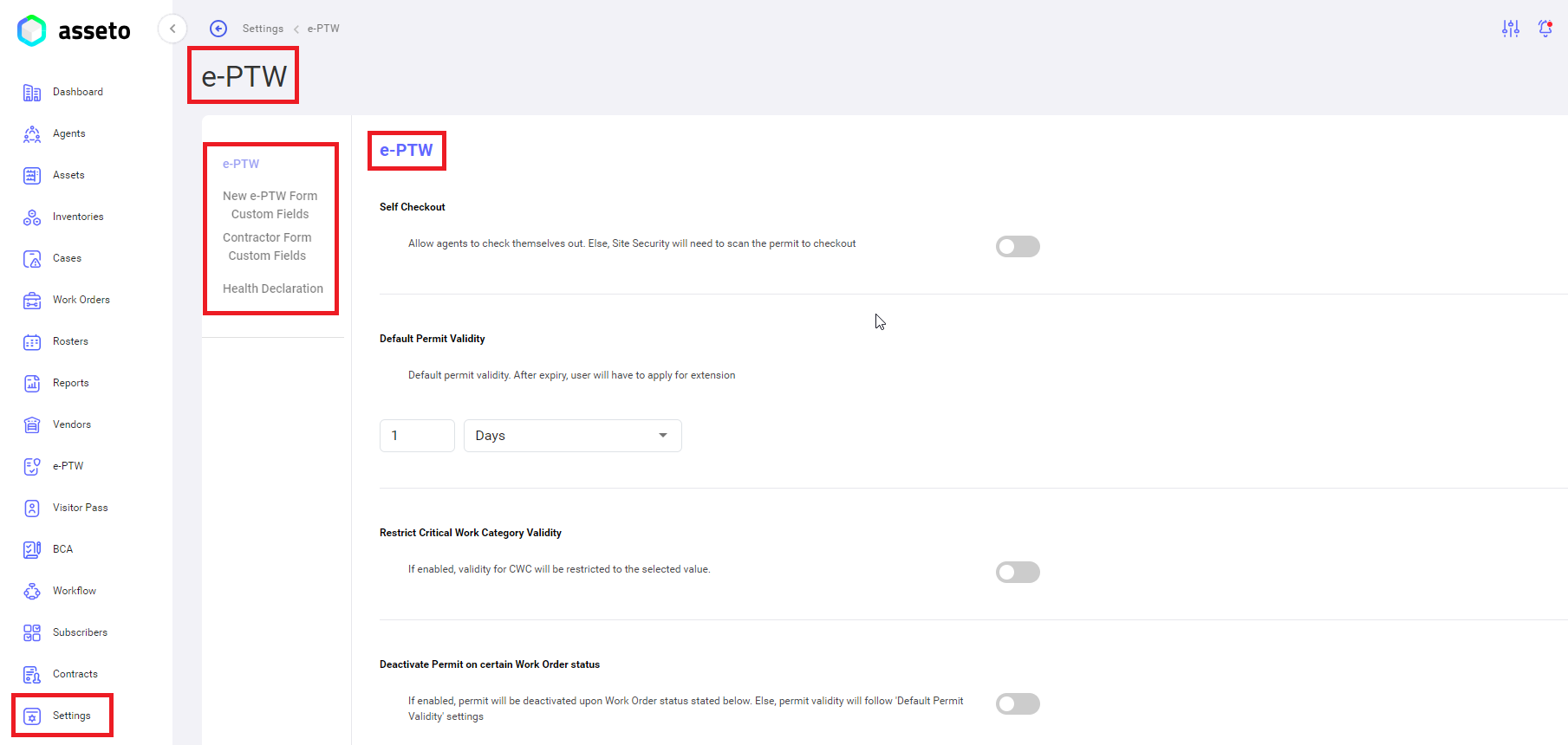Open Vendors menu label

pyautogui.click(x=72, y=424)
